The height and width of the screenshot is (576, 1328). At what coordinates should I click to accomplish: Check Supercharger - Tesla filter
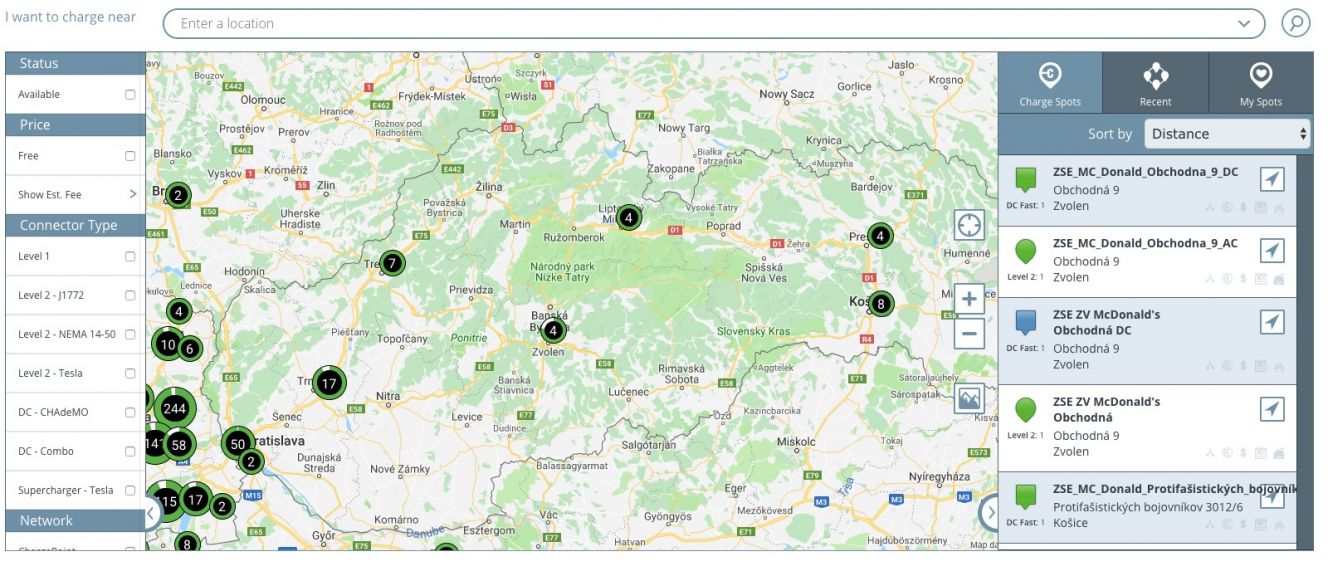click(x=130, y=490)
